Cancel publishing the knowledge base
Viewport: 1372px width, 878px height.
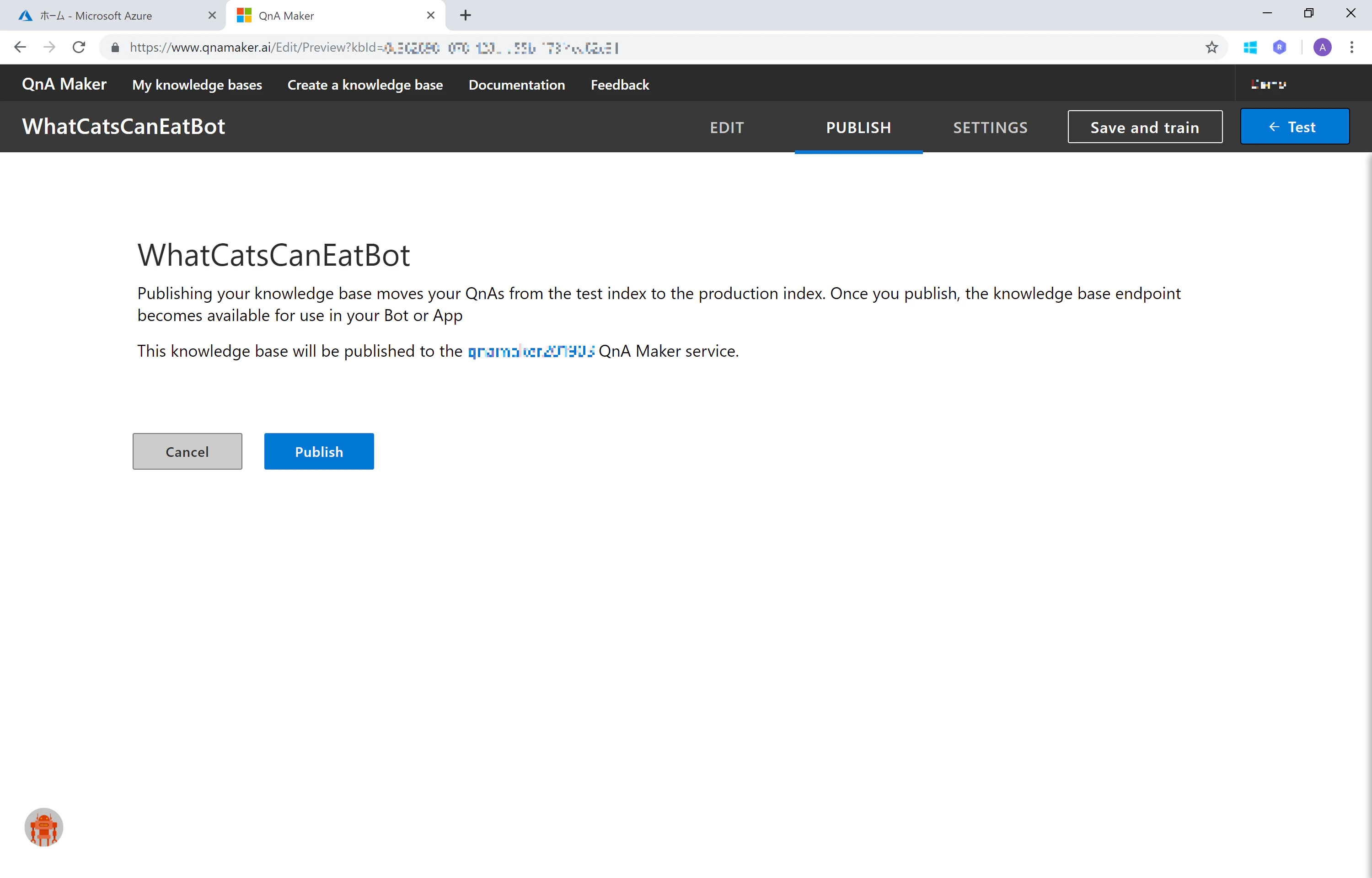[187, 451]
